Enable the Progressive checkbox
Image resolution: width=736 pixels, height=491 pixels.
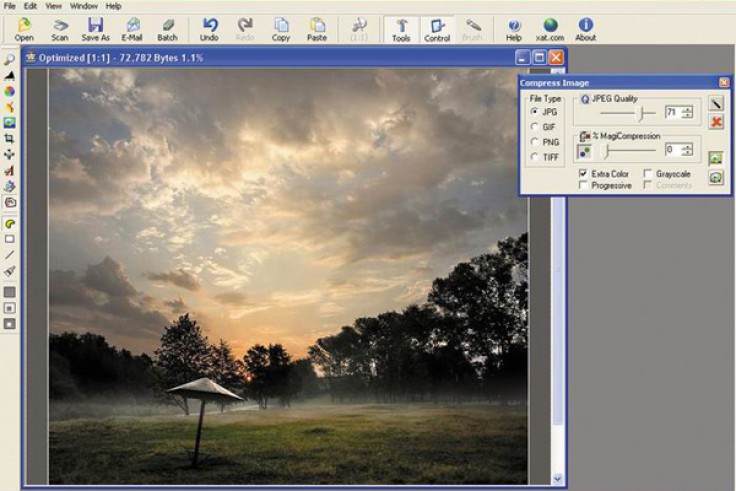(583, 186)
